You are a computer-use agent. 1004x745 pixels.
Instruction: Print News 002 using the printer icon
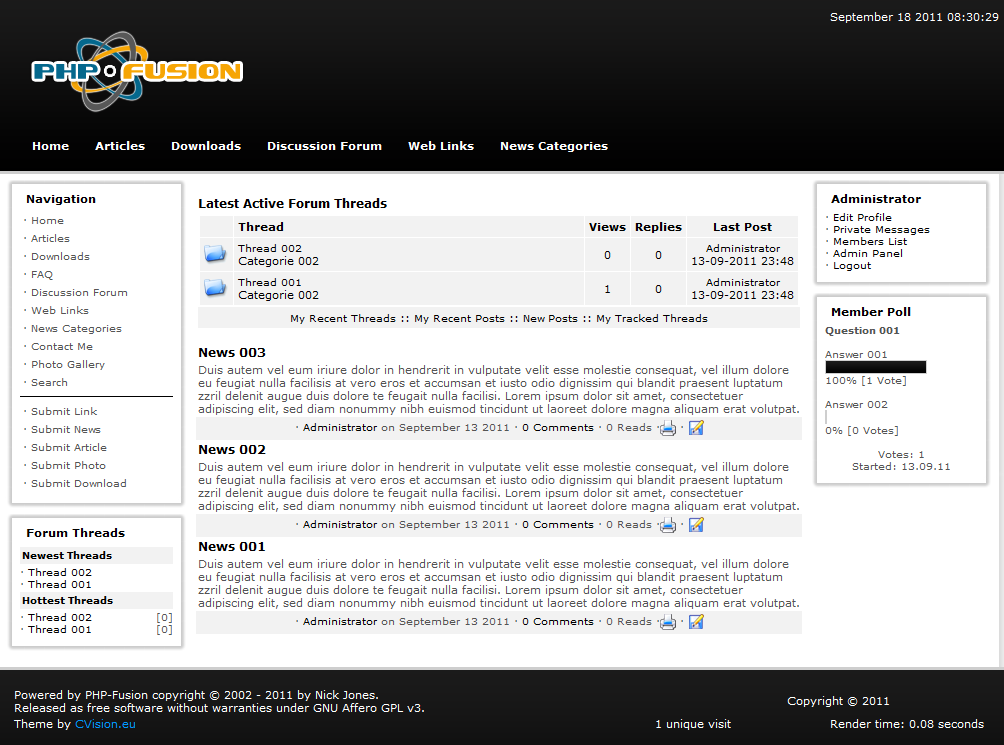pos(668,525)
